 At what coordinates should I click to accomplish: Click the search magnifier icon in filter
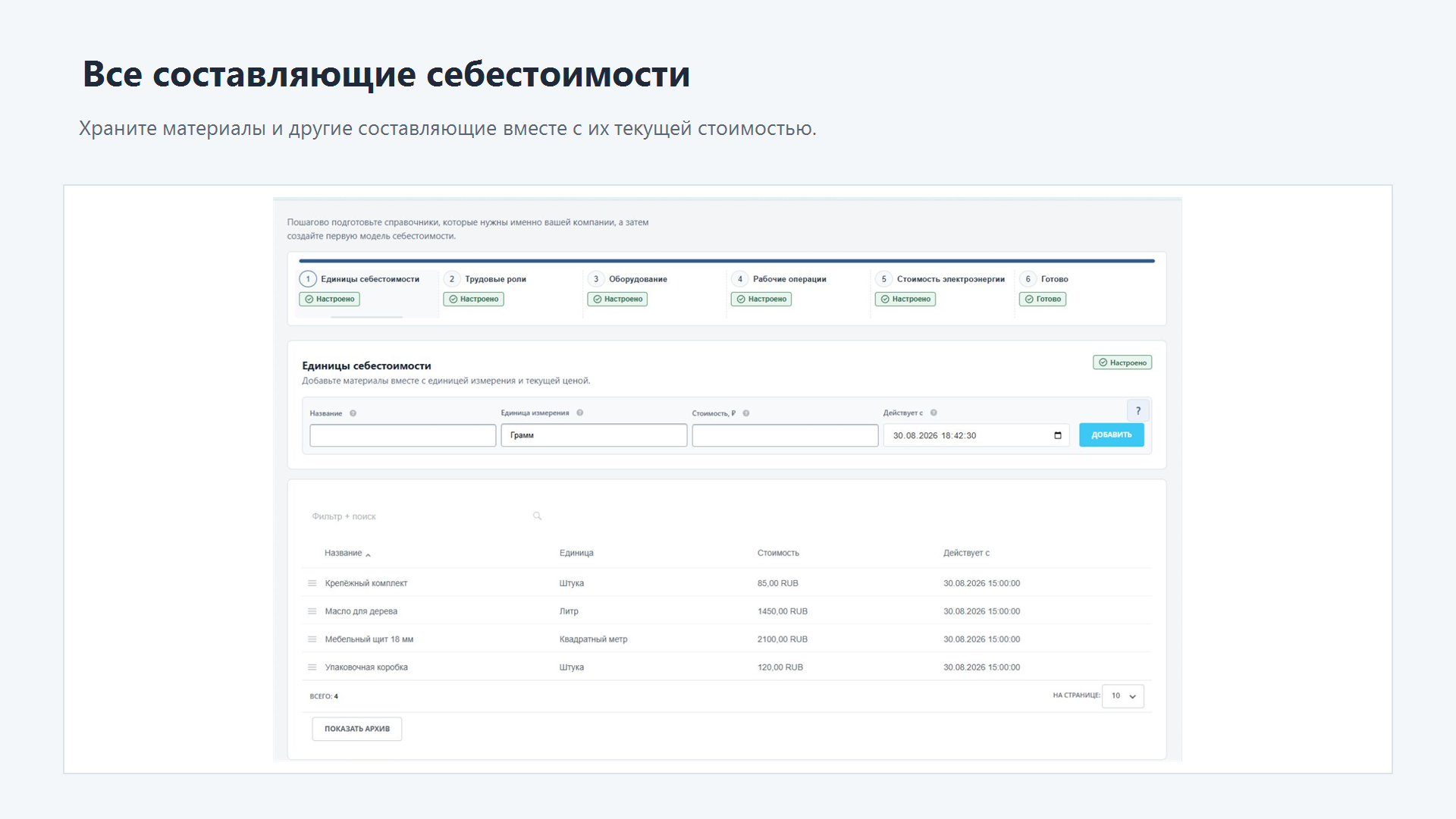[x=537, y=516]
